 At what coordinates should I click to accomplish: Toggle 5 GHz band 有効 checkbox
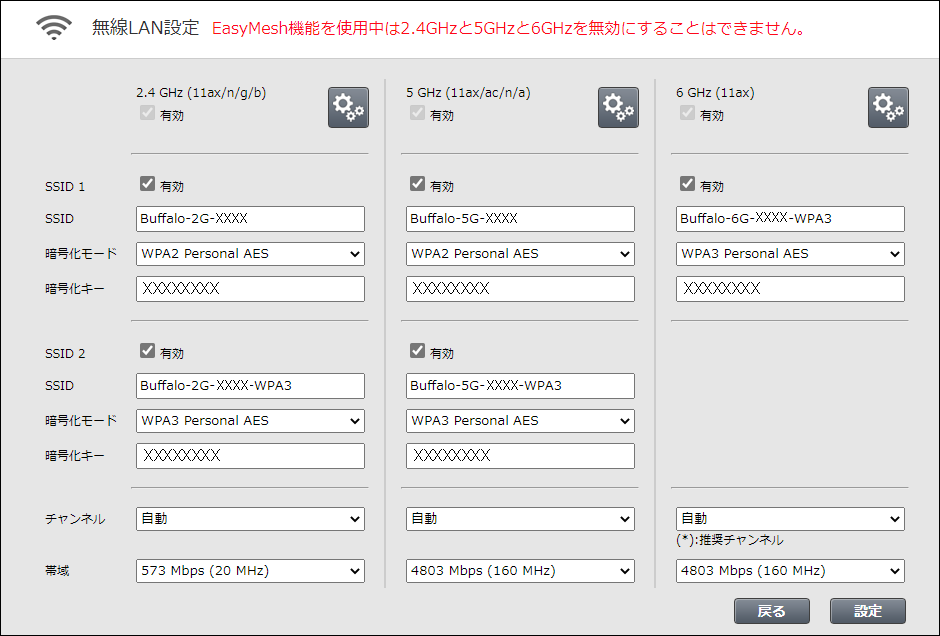[417, 113]
